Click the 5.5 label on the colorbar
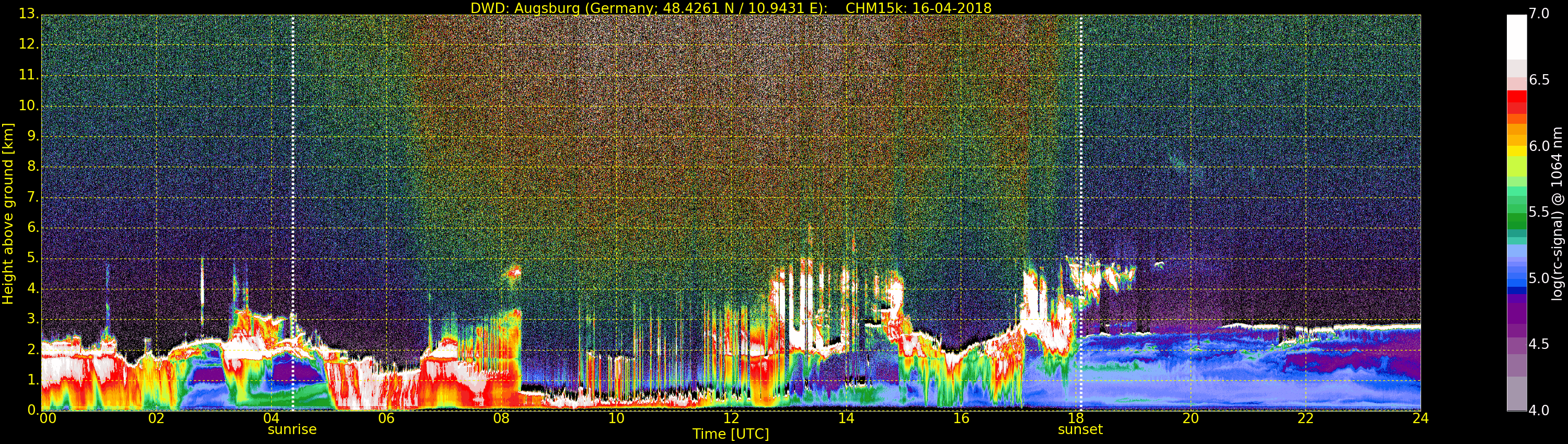 point(1539,212)
